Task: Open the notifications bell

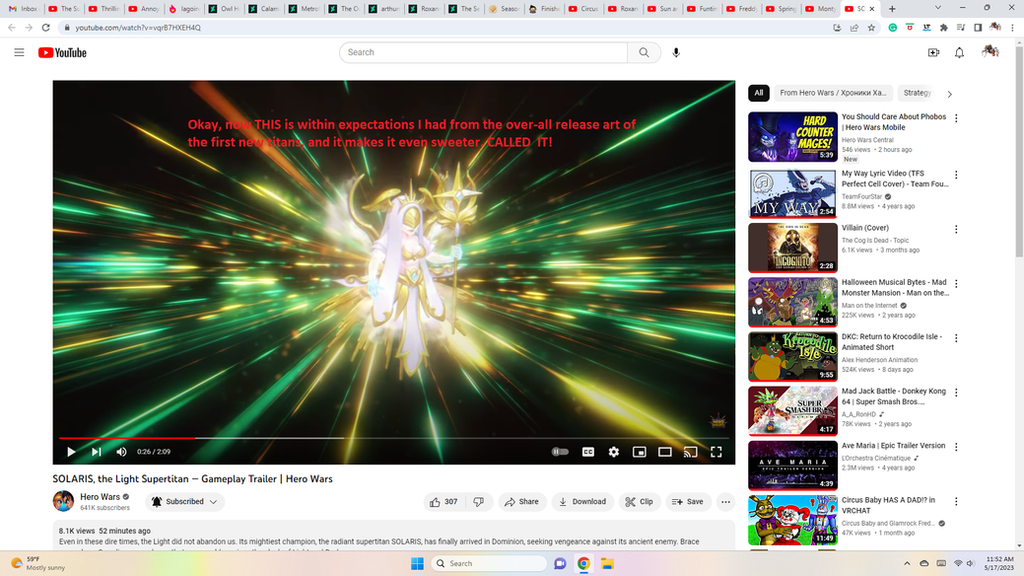Action: [959, 52]
